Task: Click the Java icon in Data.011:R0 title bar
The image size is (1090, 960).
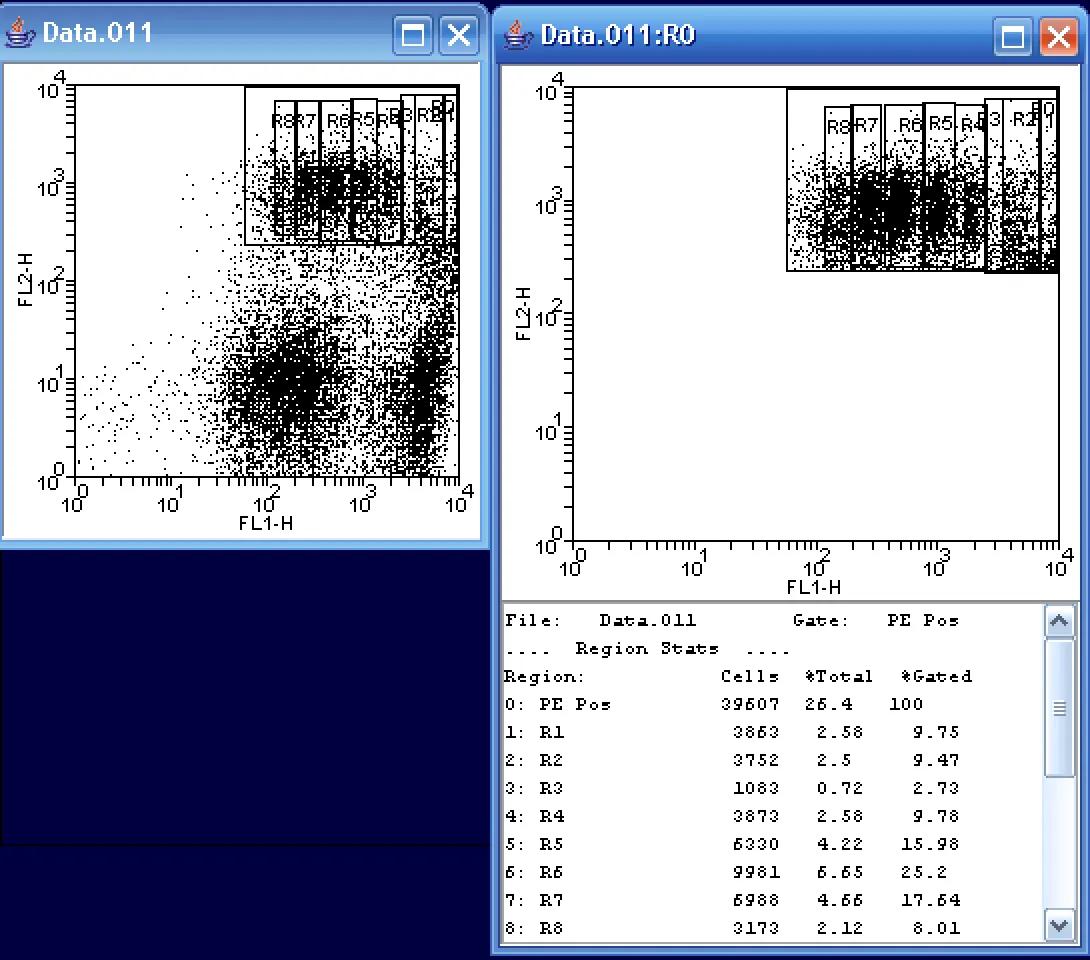Action: coord(518,35)
